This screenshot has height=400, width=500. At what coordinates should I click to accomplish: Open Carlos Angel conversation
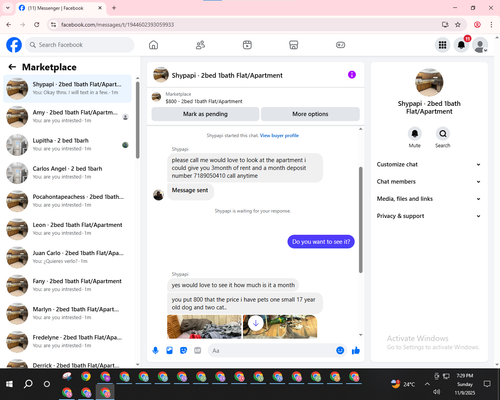tap(68, 173)
